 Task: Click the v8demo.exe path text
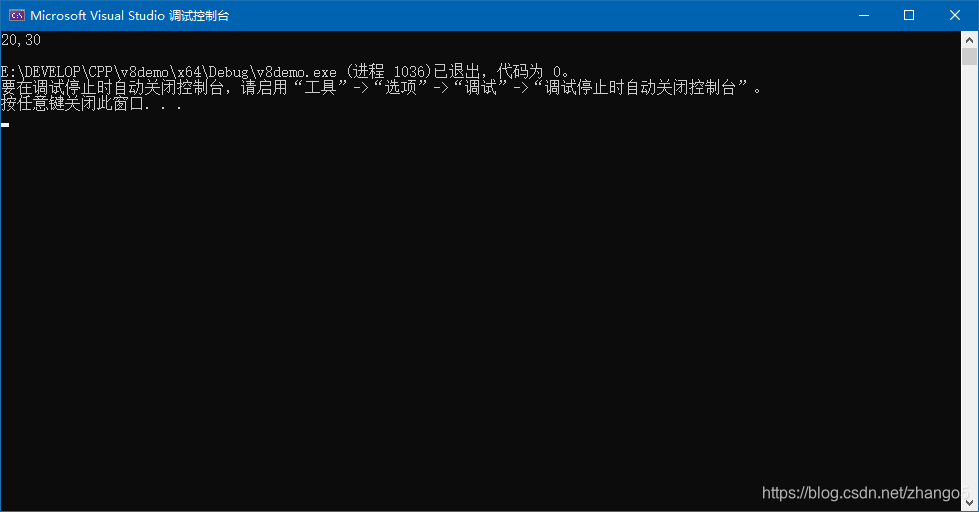pos(169,72)
